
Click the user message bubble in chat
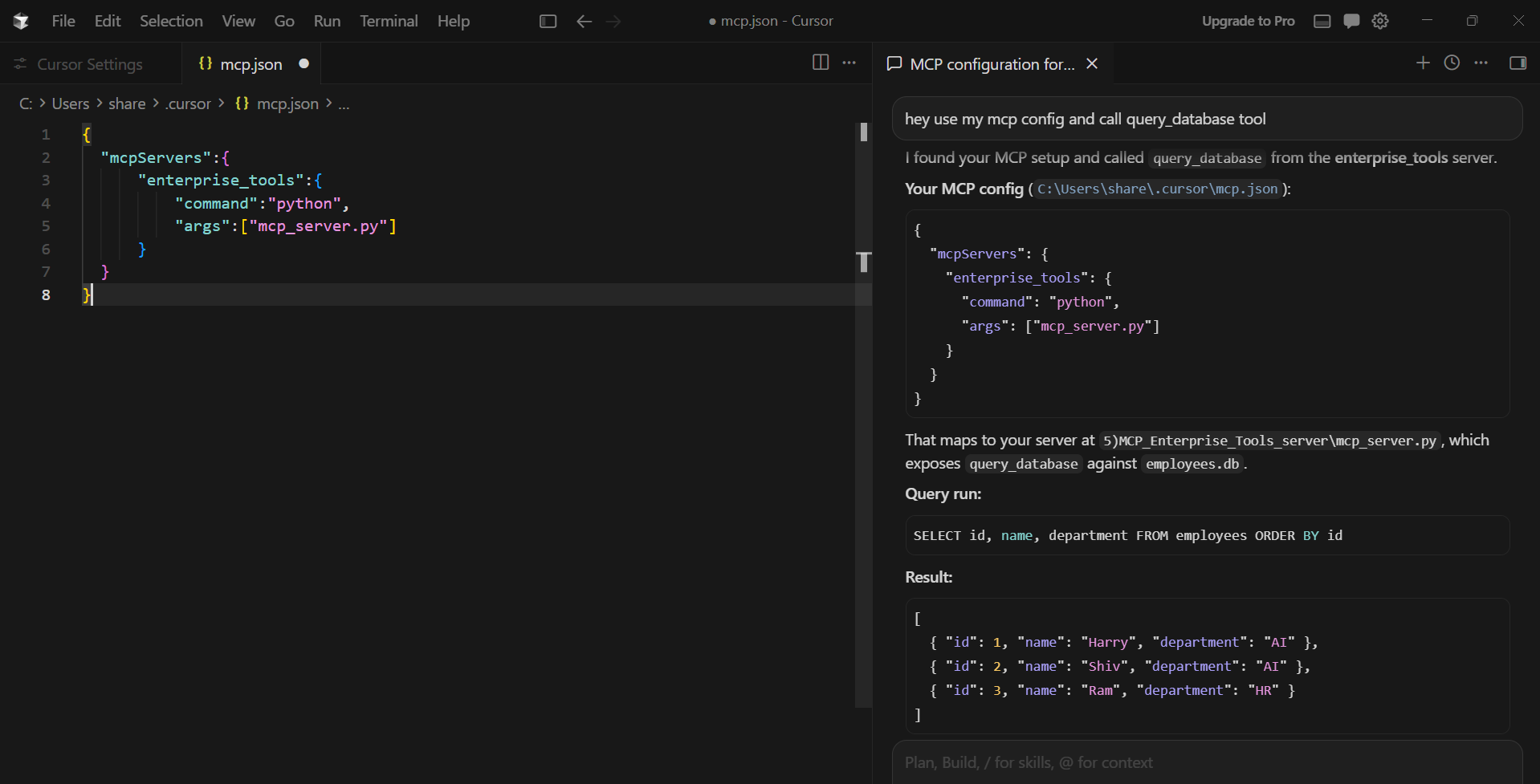(x=1207, y=119)
